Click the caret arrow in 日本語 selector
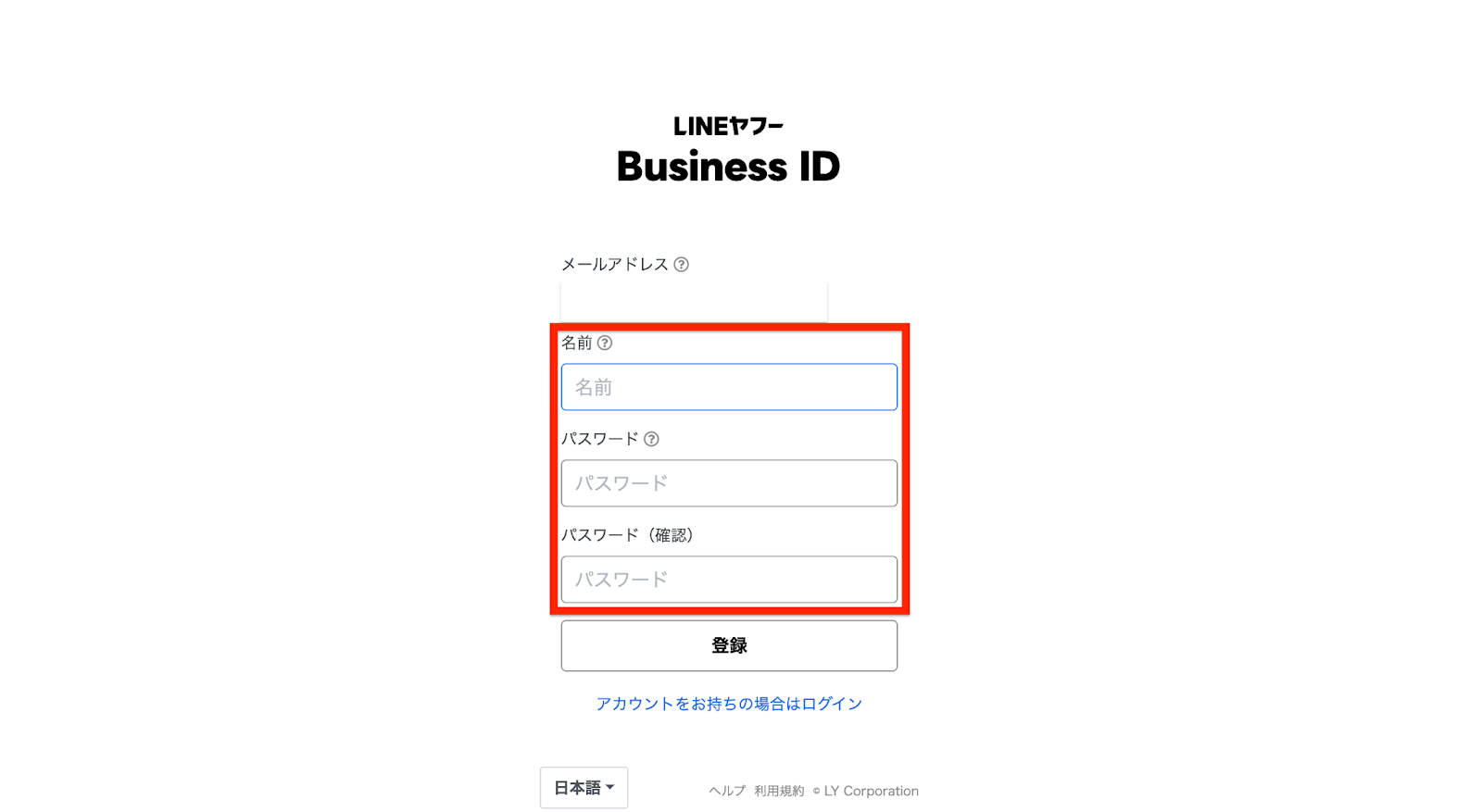 pyautogui.click(x=610, y=788)
